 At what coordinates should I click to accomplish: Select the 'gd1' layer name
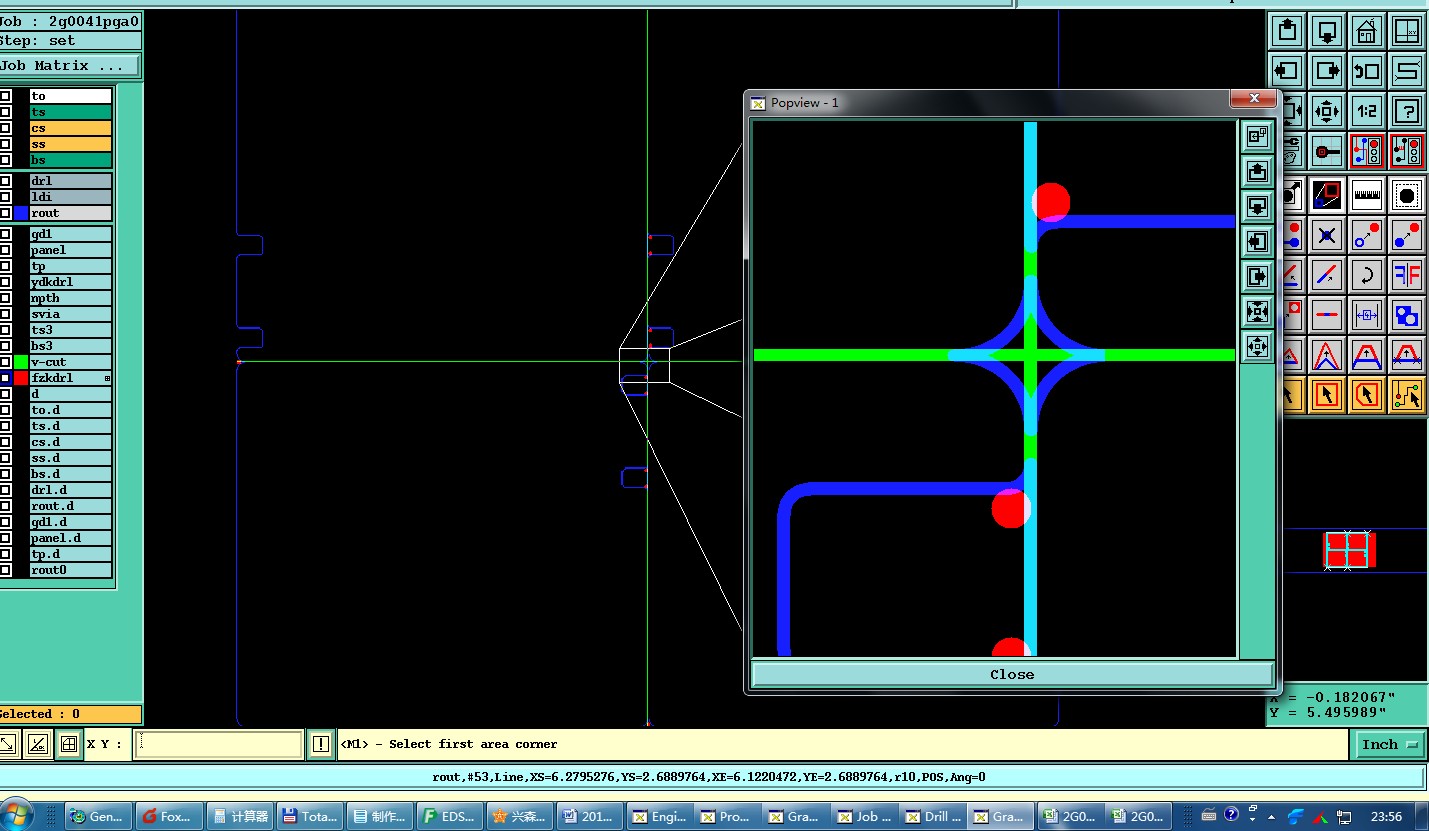[70, 234]
